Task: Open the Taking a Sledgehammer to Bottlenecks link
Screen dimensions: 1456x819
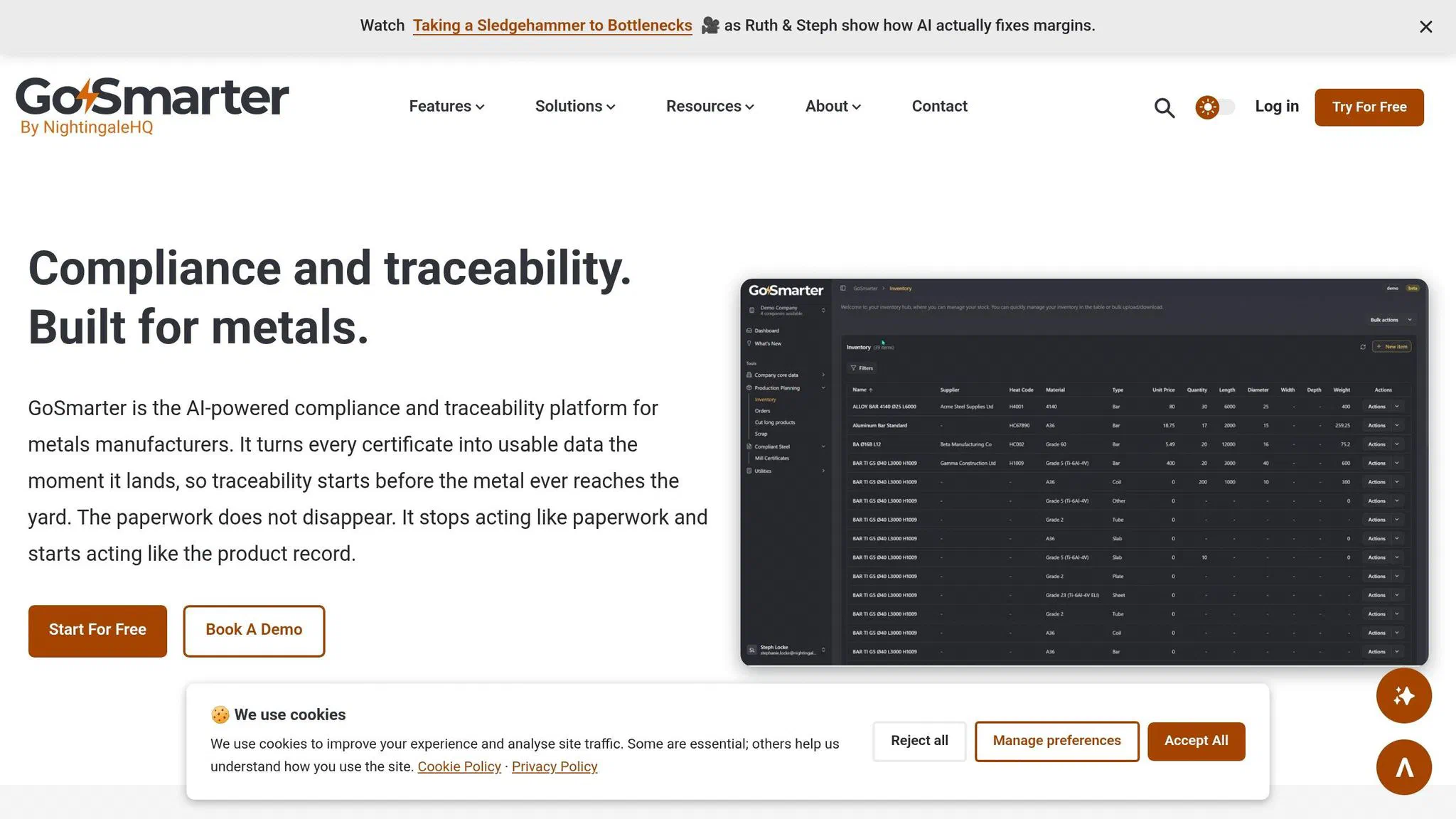Action: 552,26
